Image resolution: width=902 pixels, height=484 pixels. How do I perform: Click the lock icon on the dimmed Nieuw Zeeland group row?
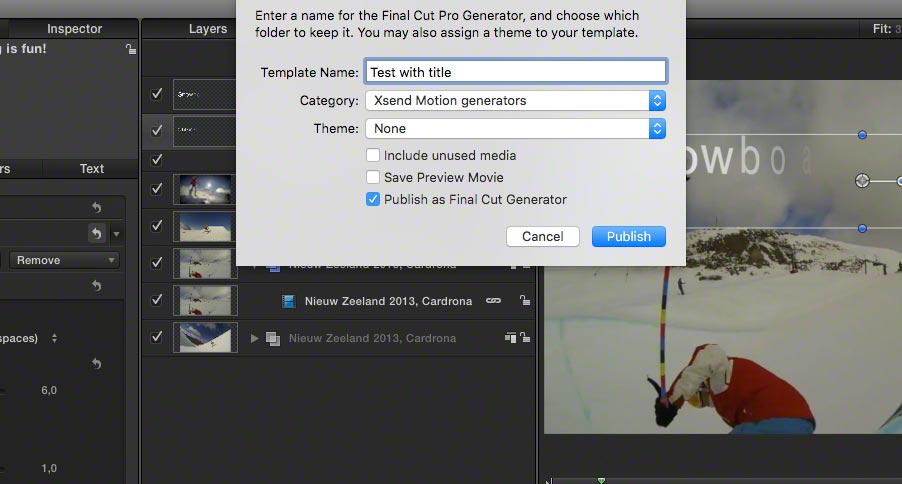point(525,338)
